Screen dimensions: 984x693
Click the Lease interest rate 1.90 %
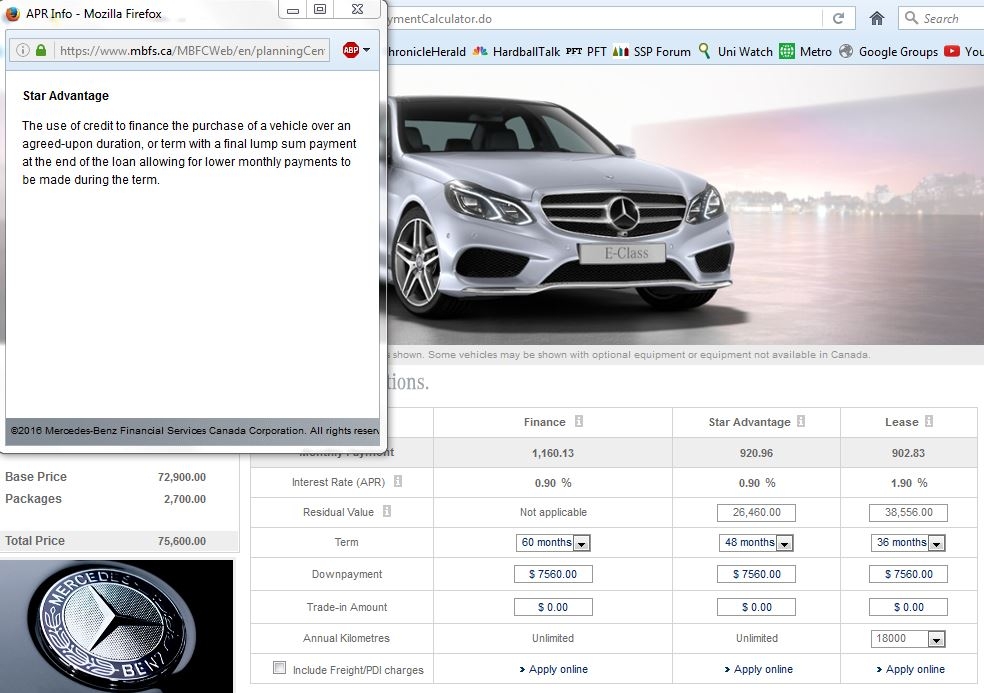[x=909, y=483]
